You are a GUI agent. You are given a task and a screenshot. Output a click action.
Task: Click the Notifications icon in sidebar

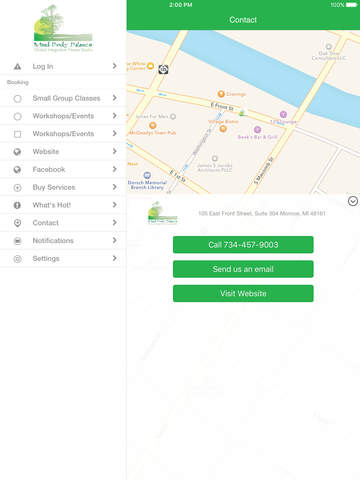[17, 241]
